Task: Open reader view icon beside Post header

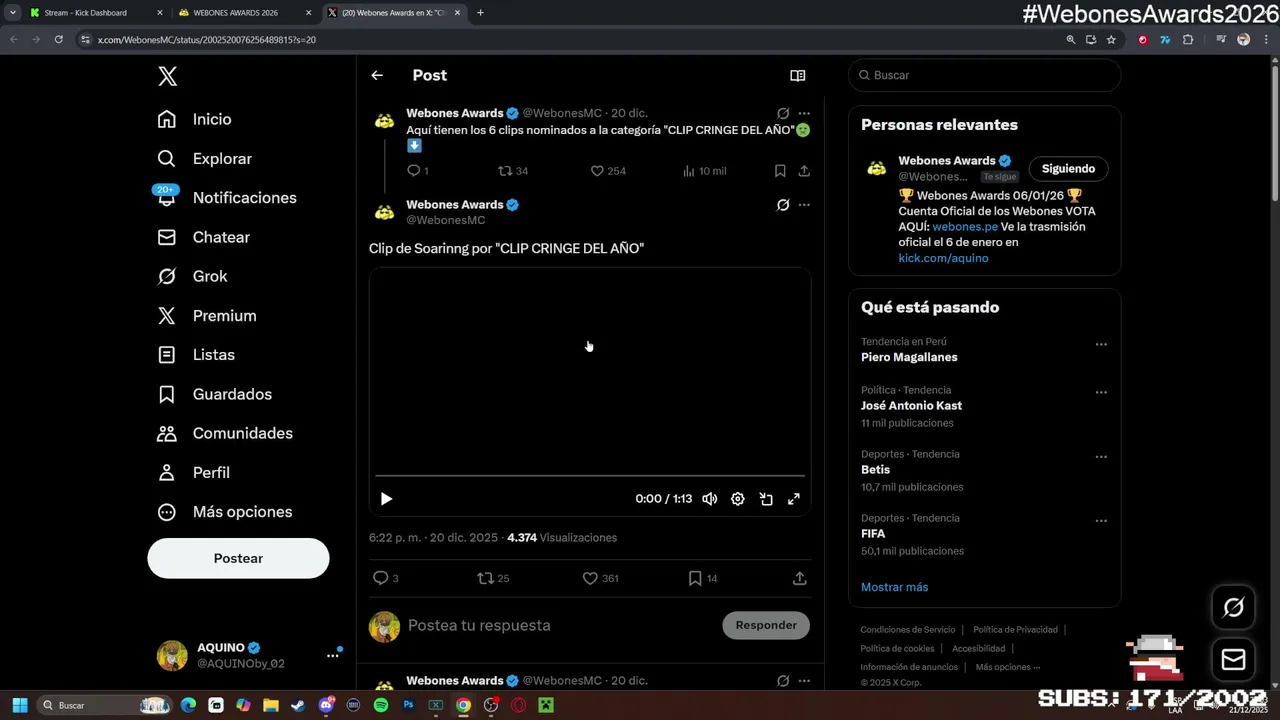Action: point(798,75)
